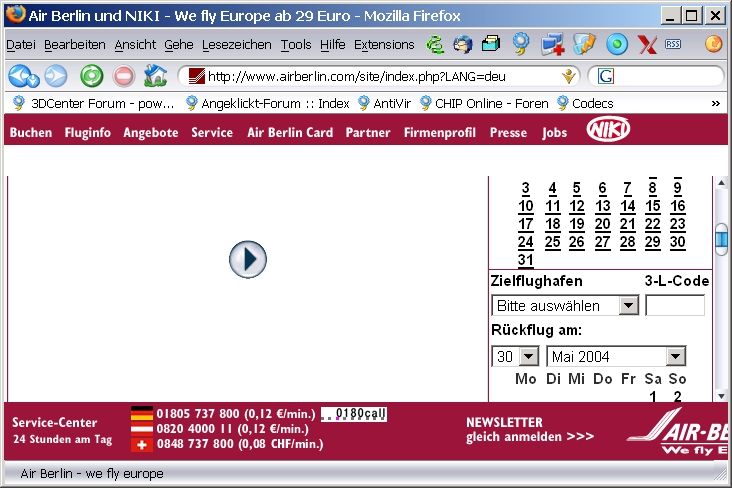Open the Angebote navigation item
This screenshot has width=732, height=488.
point(151,133)
